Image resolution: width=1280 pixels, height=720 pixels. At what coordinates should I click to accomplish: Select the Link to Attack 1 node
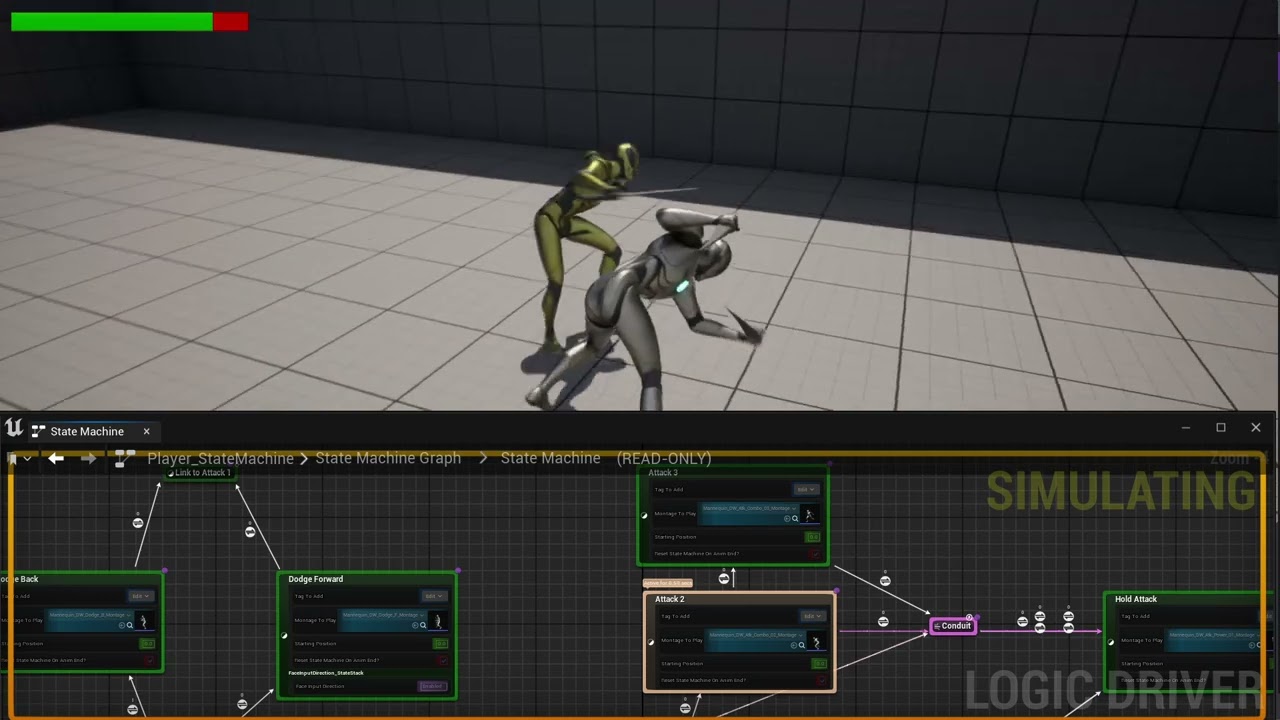point(201,473)
